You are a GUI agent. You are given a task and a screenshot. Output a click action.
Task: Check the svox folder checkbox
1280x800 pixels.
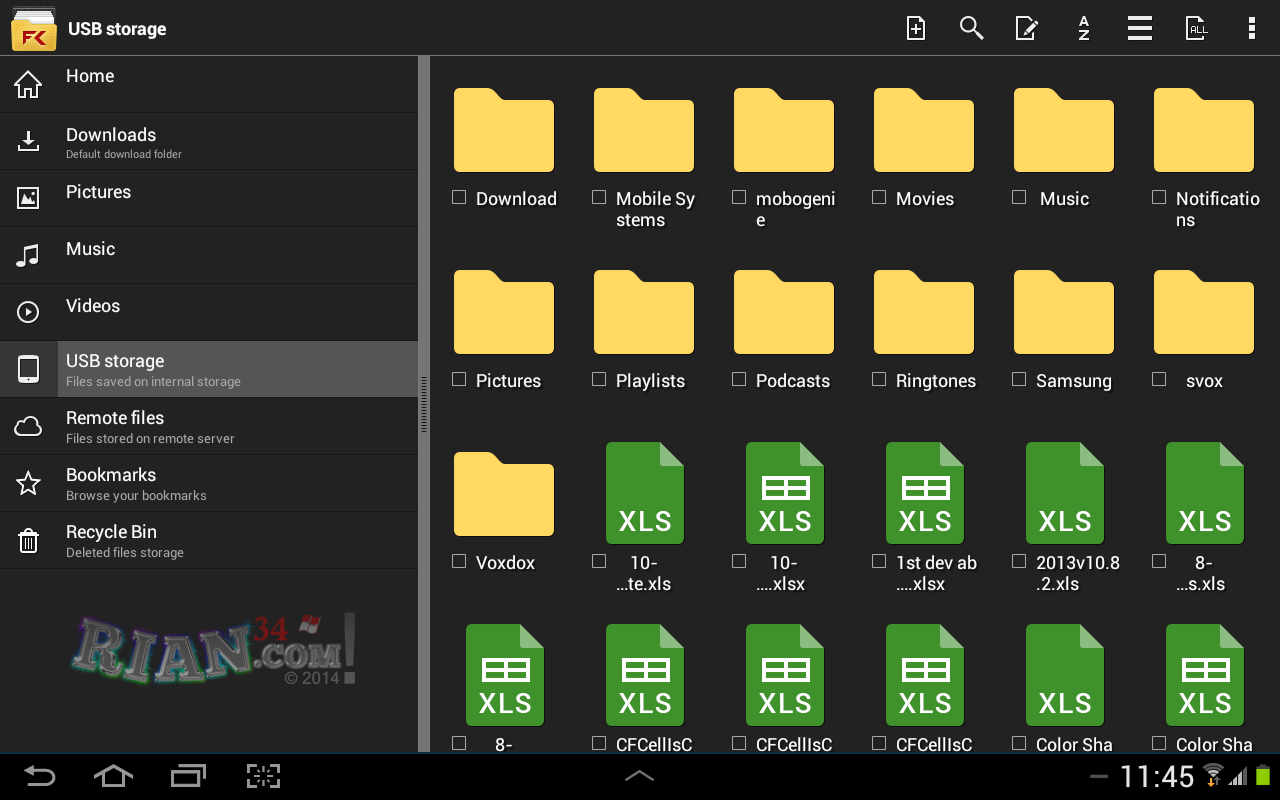pos(1159,380)
